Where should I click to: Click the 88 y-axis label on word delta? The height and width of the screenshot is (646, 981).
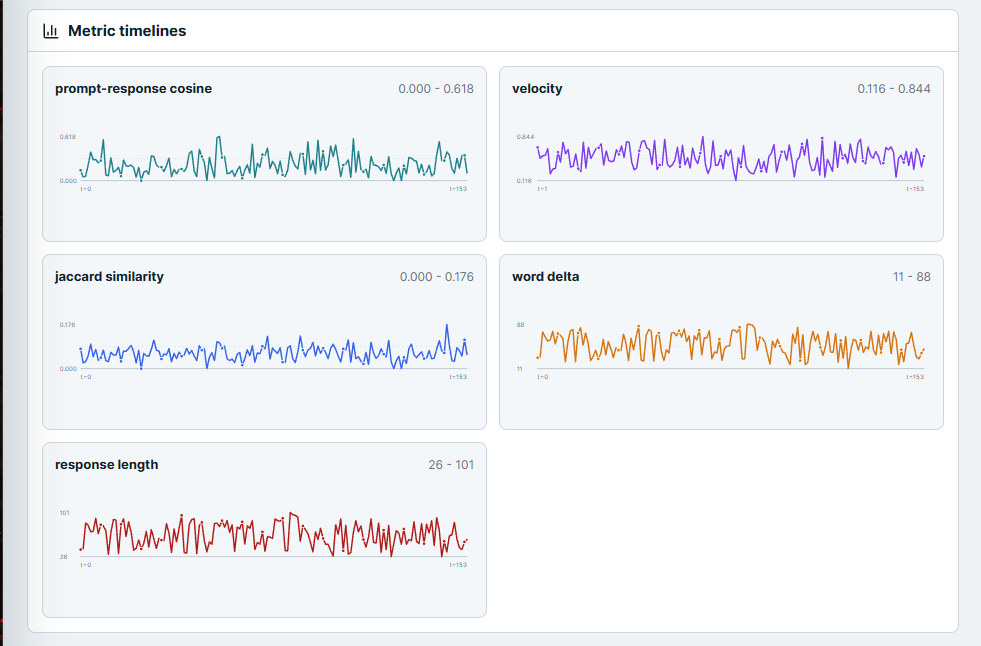click(x=521, y=325)
